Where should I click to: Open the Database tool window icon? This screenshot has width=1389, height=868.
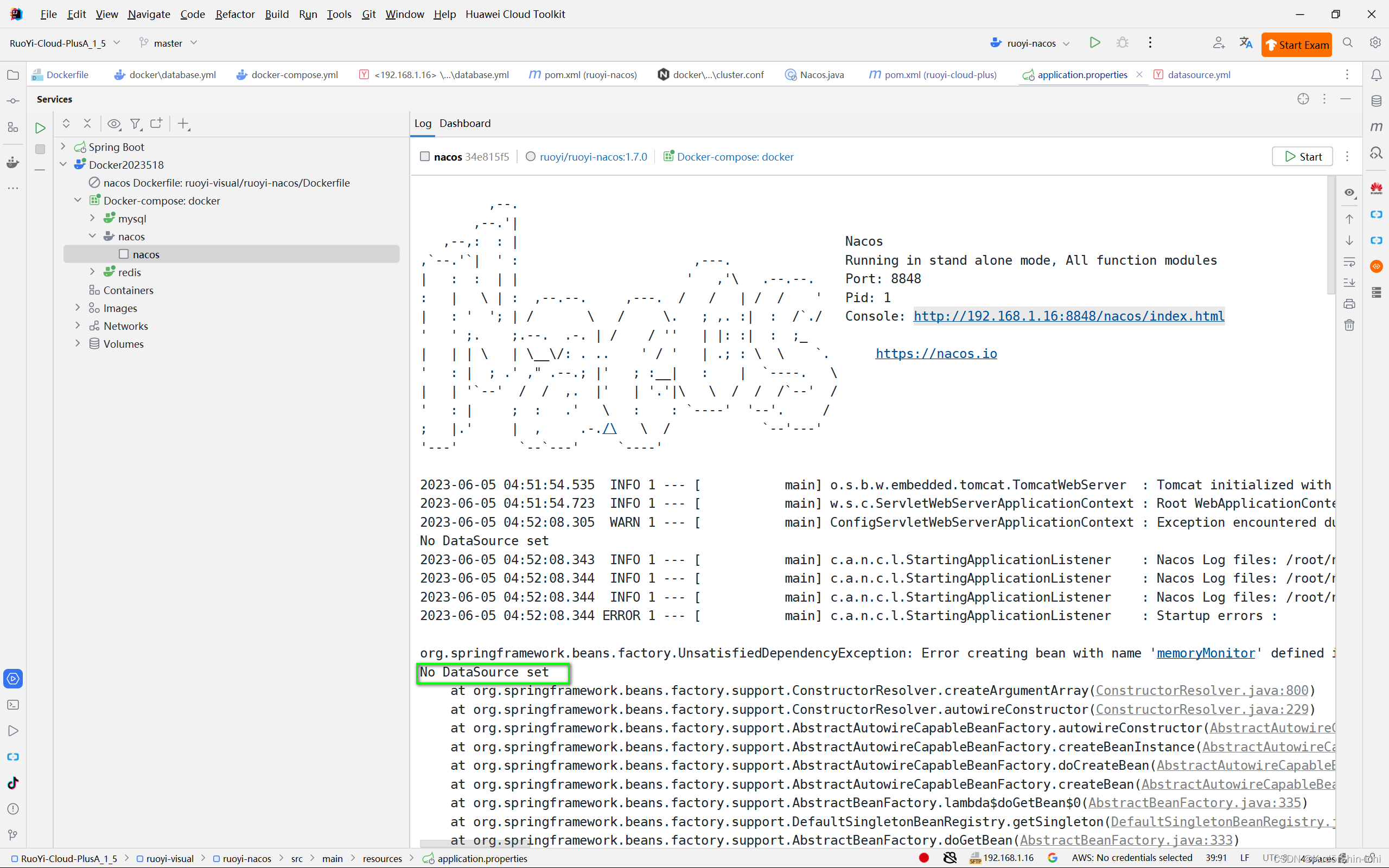[x=1377, y=101]
